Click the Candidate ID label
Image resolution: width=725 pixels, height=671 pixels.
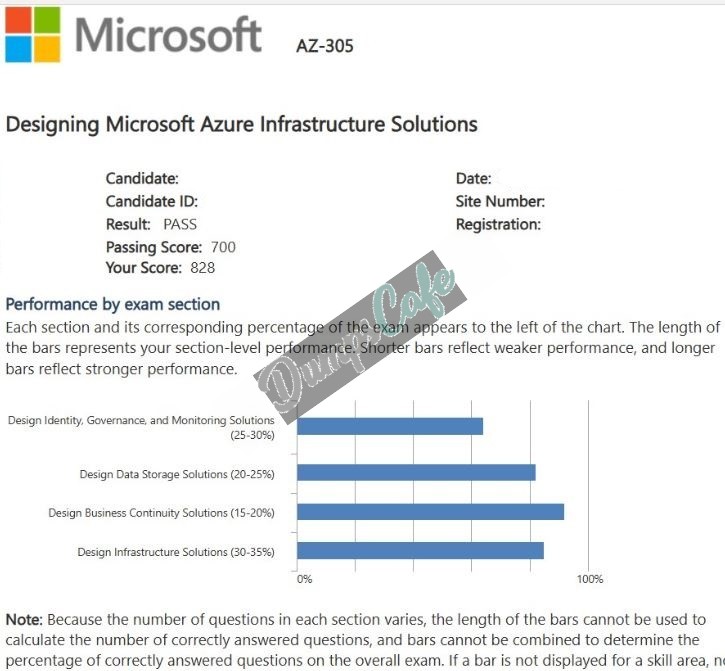[152, 202]
